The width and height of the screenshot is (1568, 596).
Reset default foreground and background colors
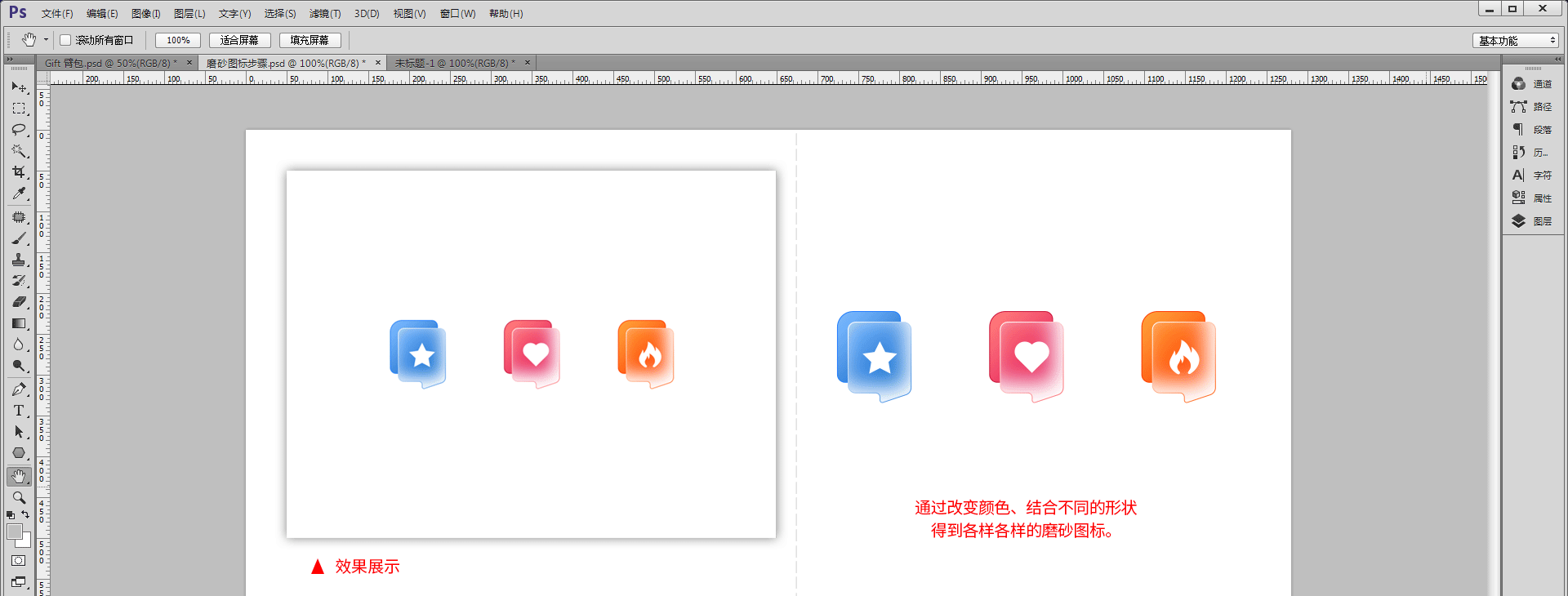point(11,515)
